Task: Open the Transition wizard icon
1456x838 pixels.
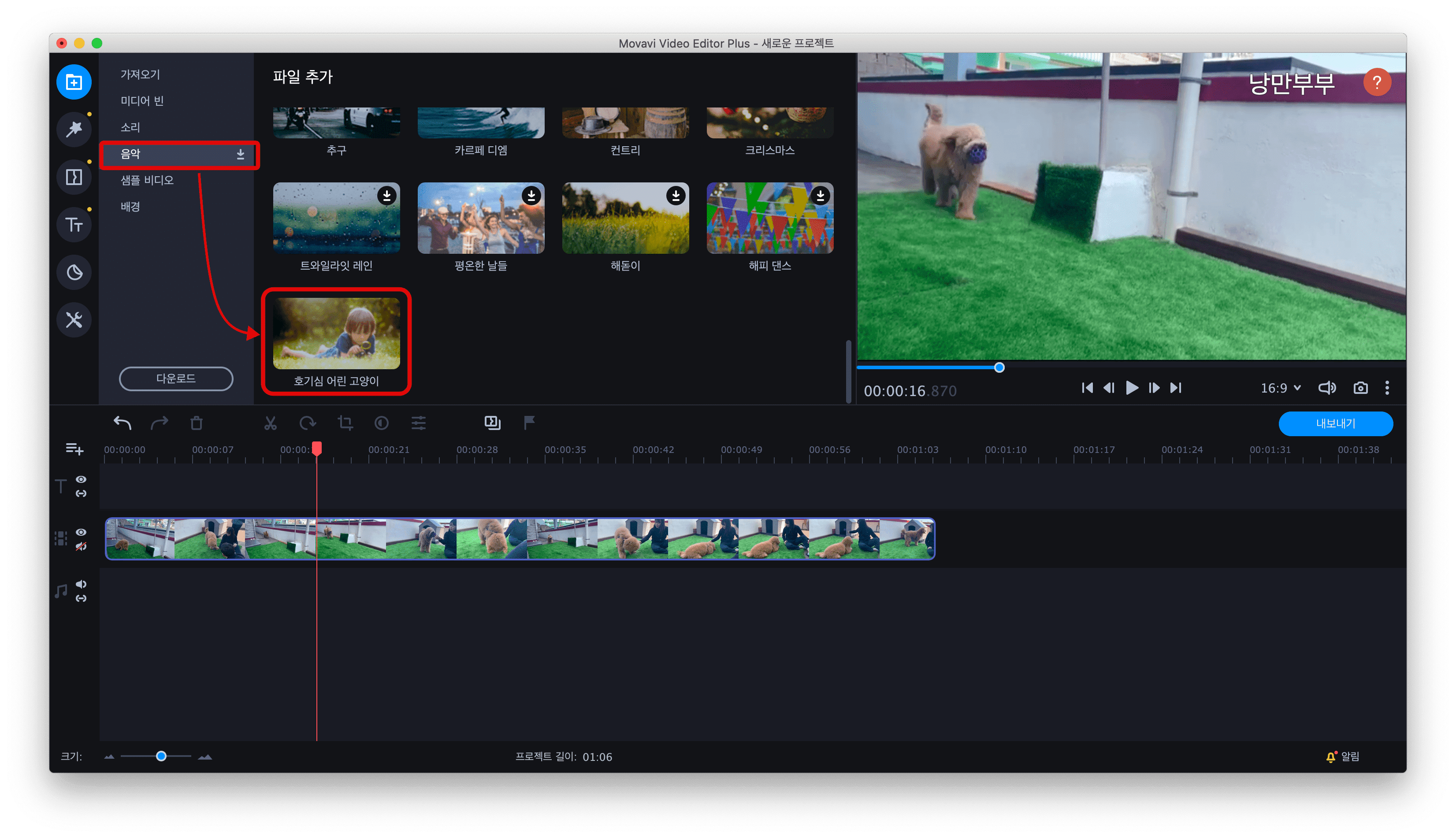Action: tap(492, 423)
